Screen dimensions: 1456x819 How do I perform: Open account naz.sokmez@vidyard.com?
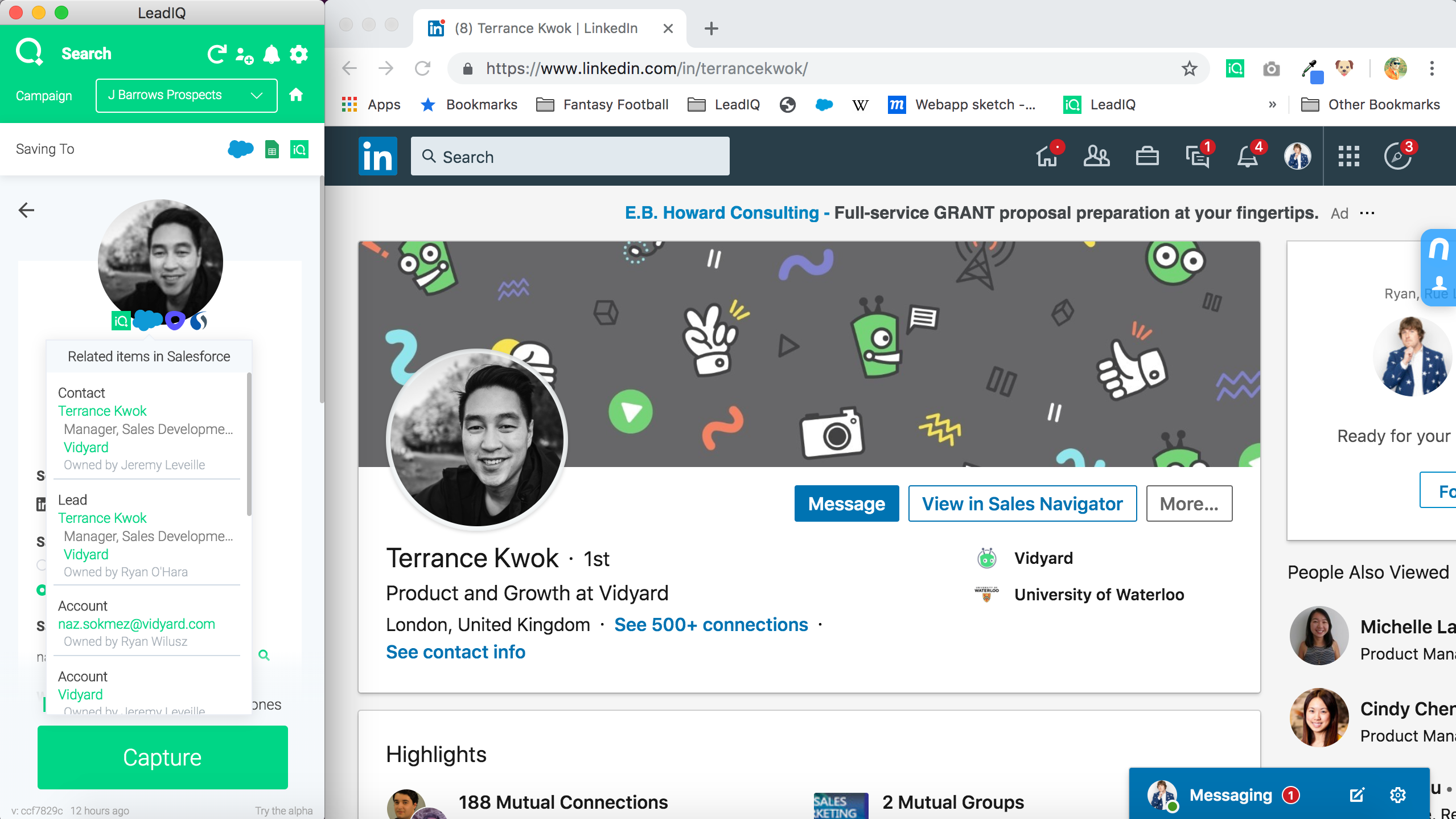tap(137, 624)
